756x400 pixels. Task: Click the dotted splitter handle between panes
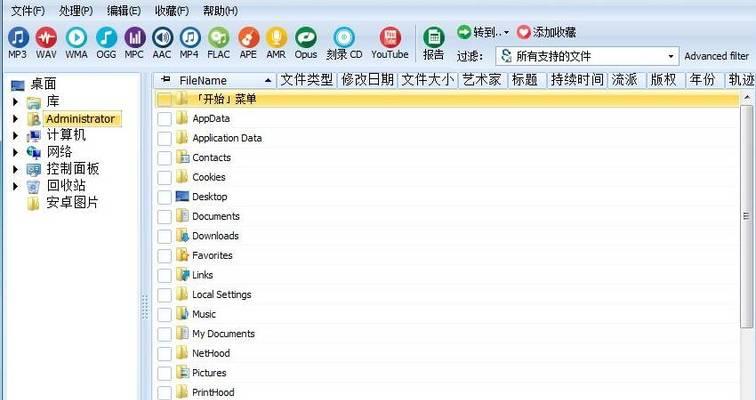(x=145, y=307)
